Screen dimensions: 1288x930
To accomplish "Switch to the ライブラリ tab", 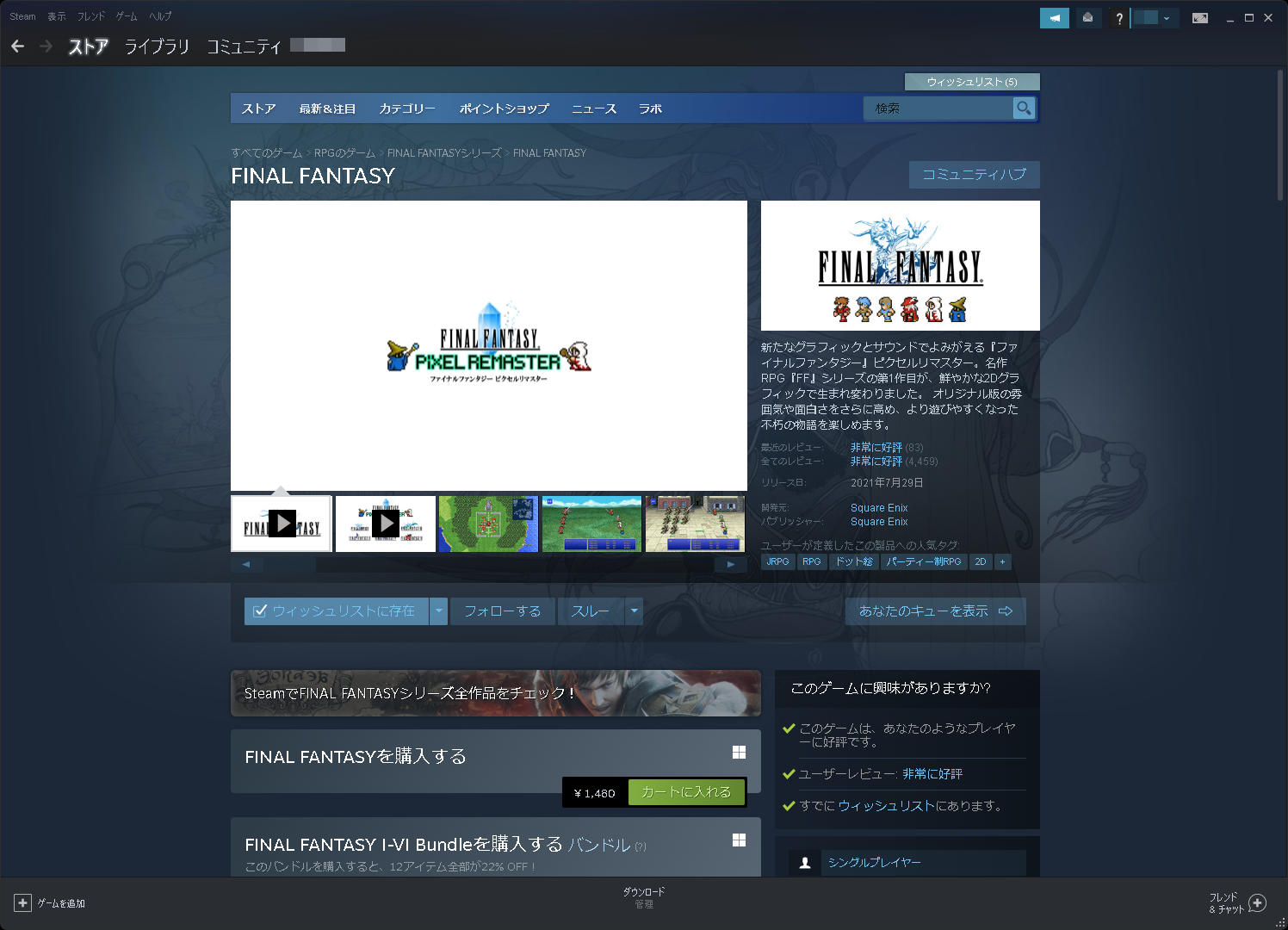I will click(x=157, y=47).
